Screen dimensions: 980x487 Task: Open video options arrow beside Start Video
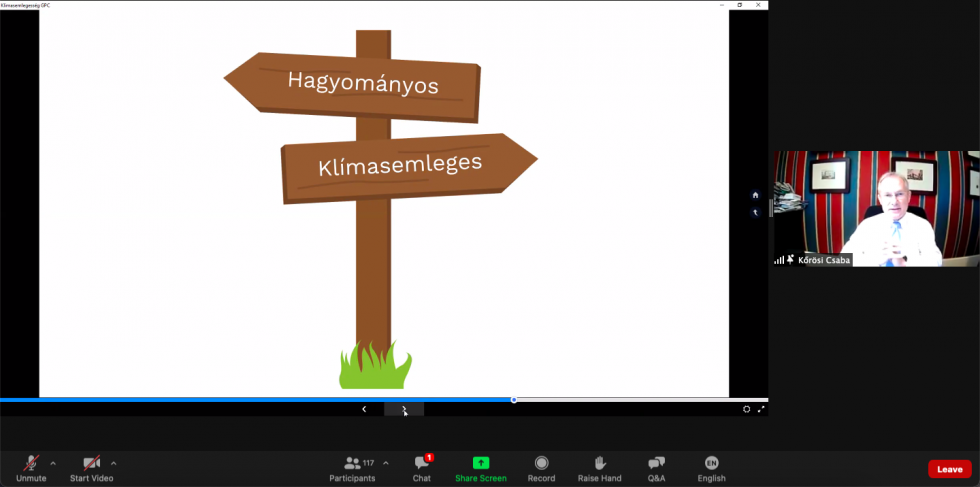click(113, 463)
